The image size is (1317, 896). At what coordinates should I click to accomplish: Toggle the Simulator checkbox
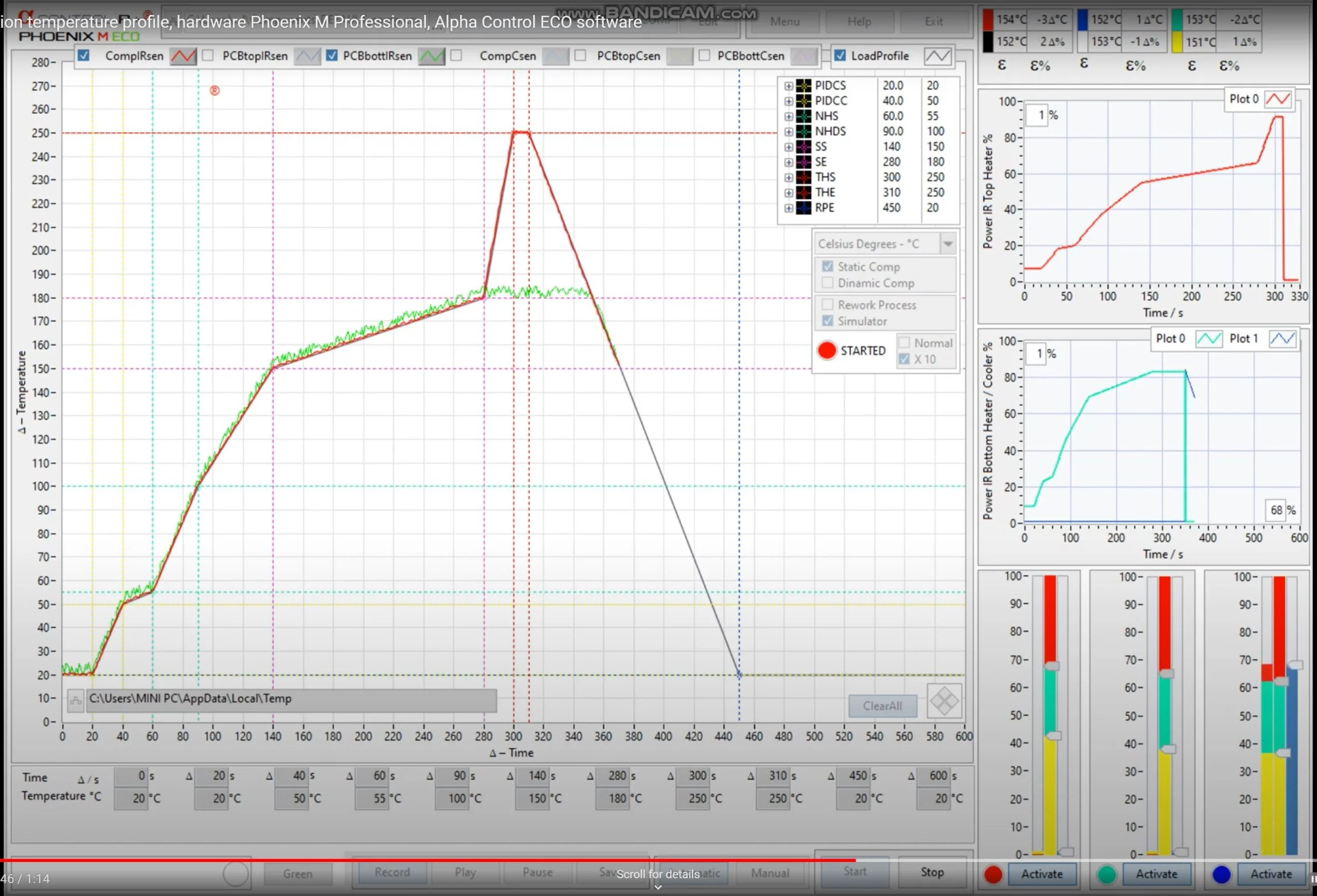pos(827,321)
